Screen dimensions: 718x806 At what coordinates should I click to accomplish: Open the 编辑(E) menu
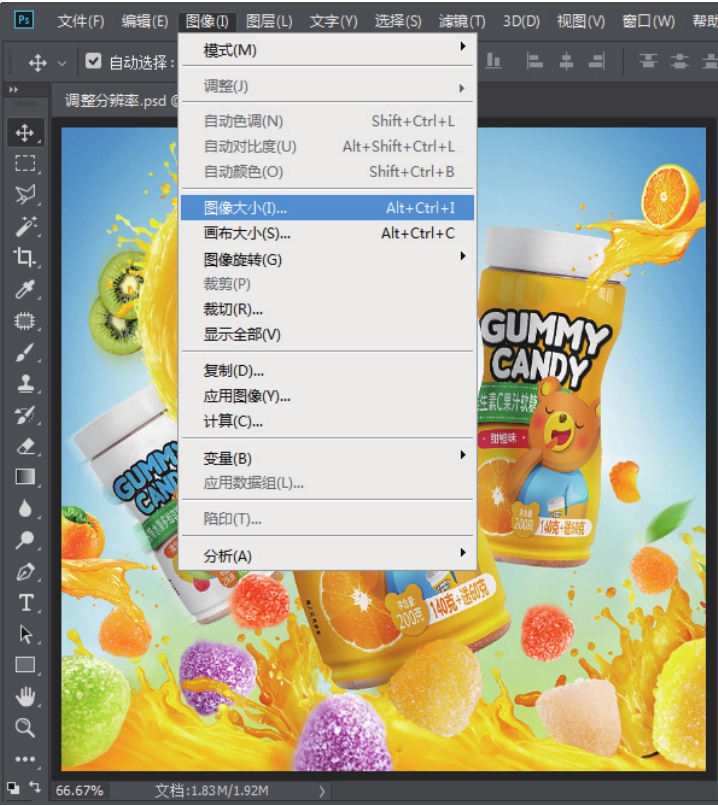pos(144,21)
